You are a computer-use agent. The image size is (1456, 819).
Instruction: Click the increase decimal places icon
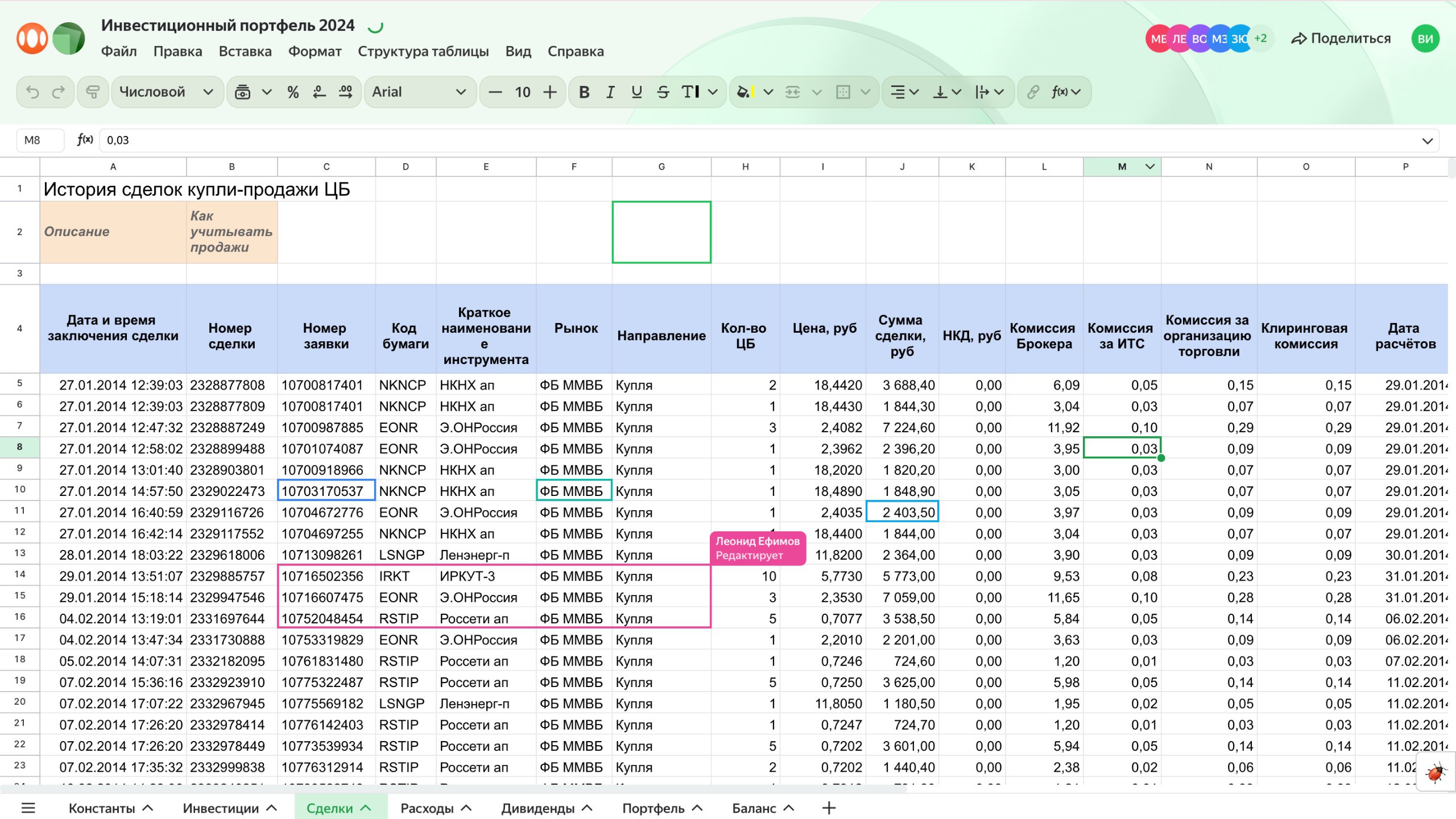pos(345,92)
